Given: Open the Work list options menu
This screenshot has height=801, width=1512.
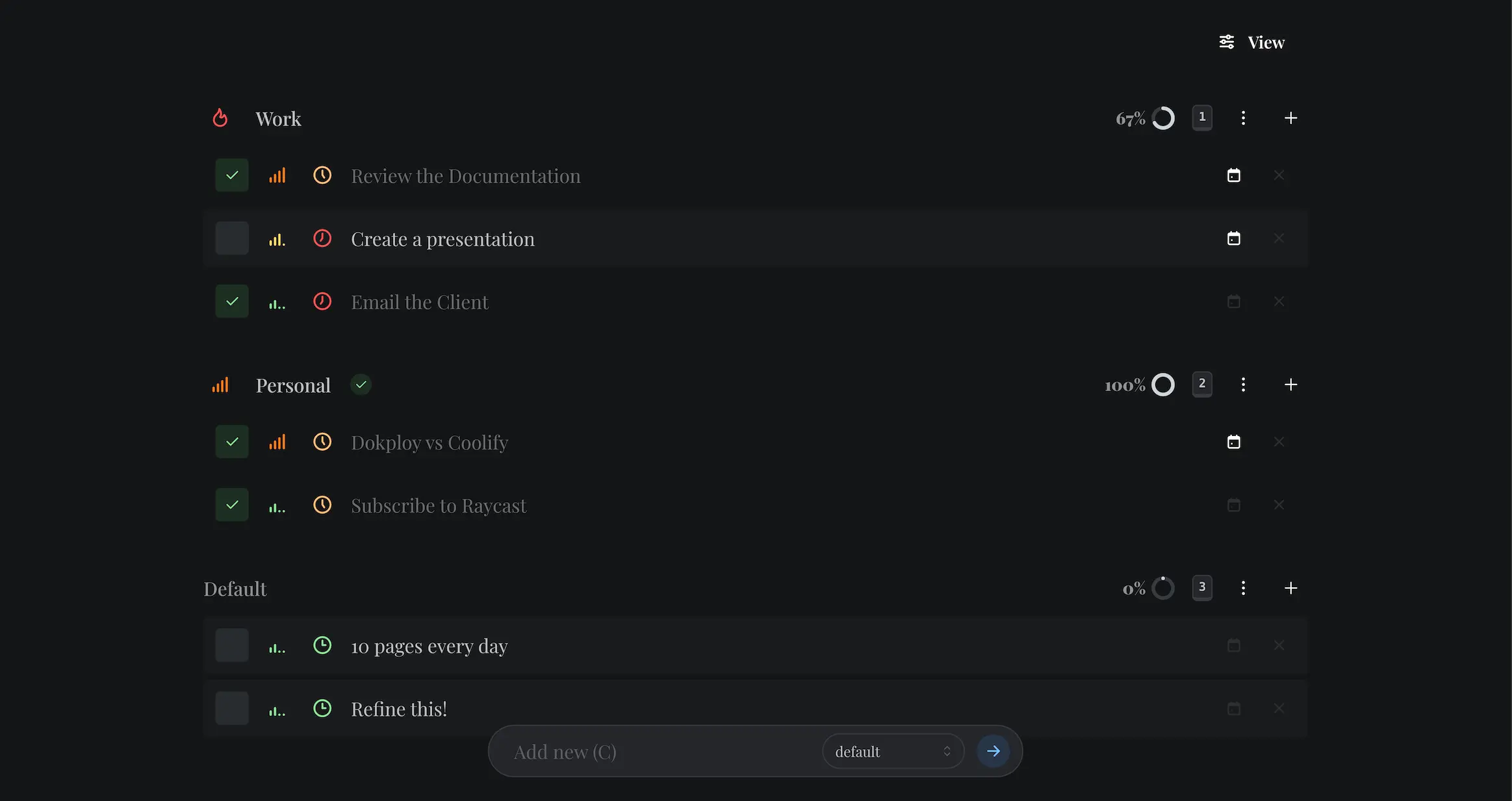Looking at the screenshot, I should [1243, 118].
